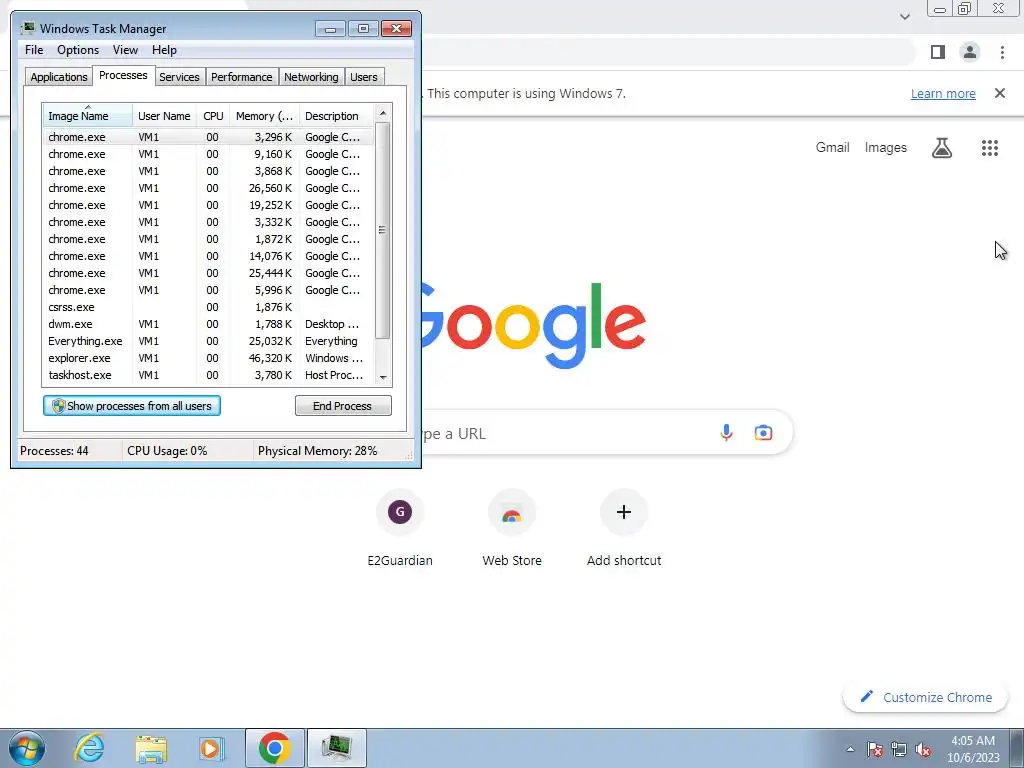Open the Gmail link

point(832,148)
